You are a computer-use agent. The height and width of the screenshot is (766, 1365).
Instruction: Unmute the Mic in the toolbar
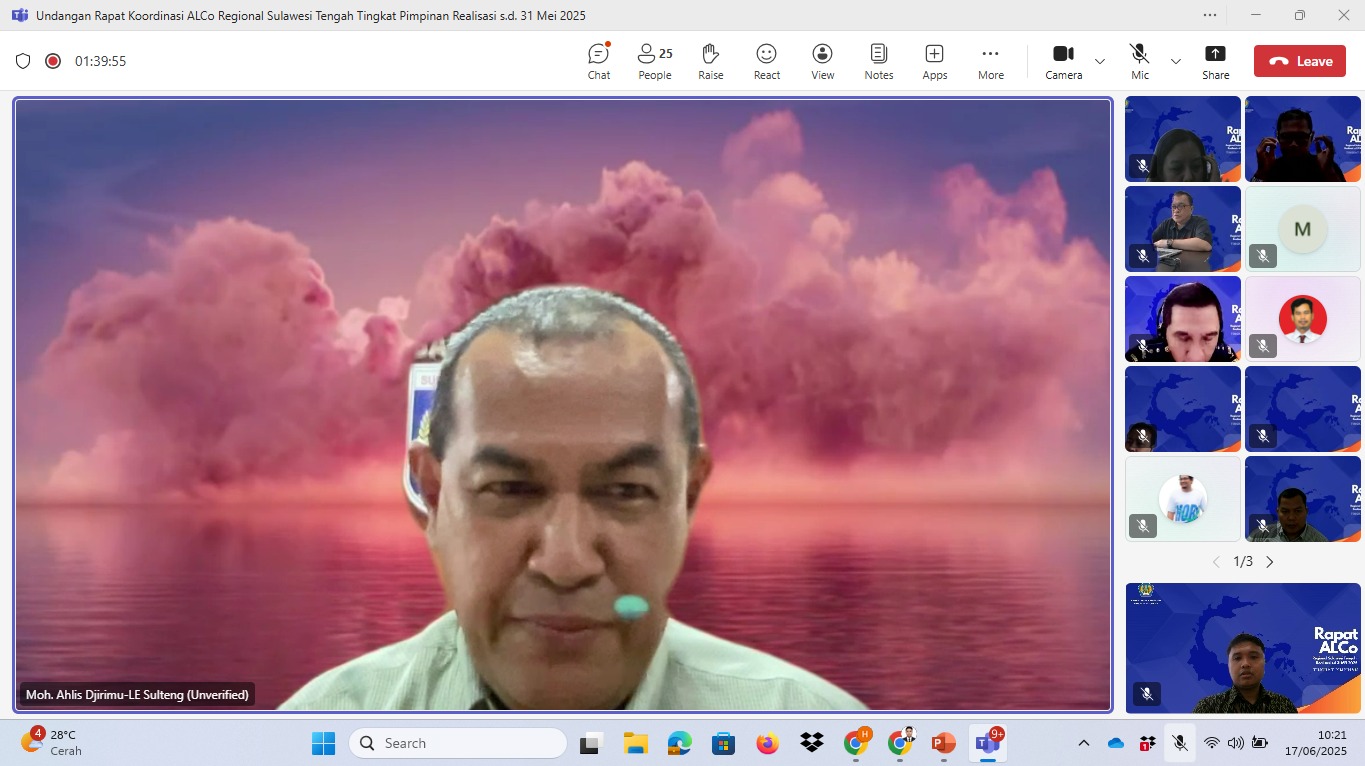1139,61
